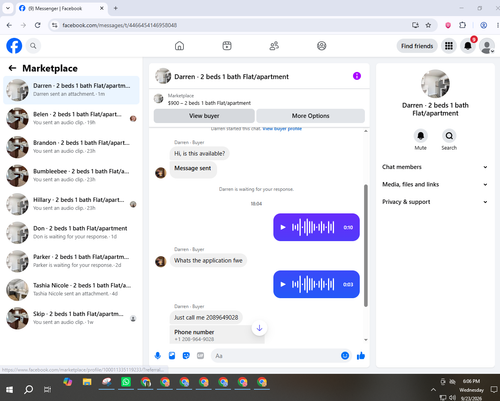This screenshot has width=500, height=401.
Task: Open the purple conversation info icon
Action: pyautogui.click(x=357, y=76)
